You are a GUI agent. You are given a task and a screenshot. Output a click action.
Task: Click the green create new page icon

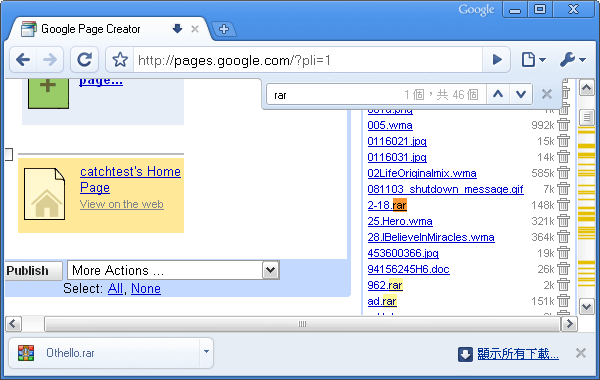[48, 93]
